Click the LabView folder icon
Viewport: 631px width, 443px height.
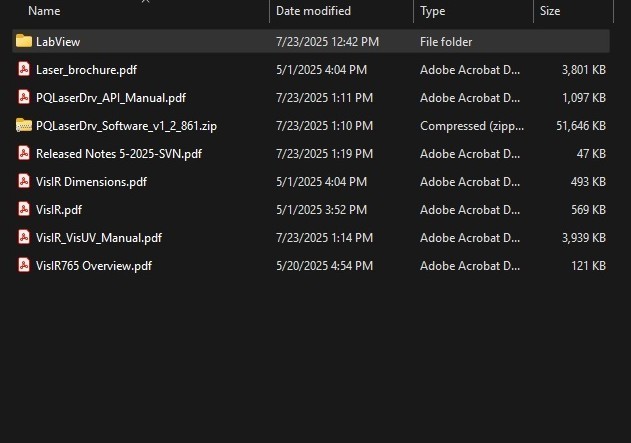click(24, 42)
